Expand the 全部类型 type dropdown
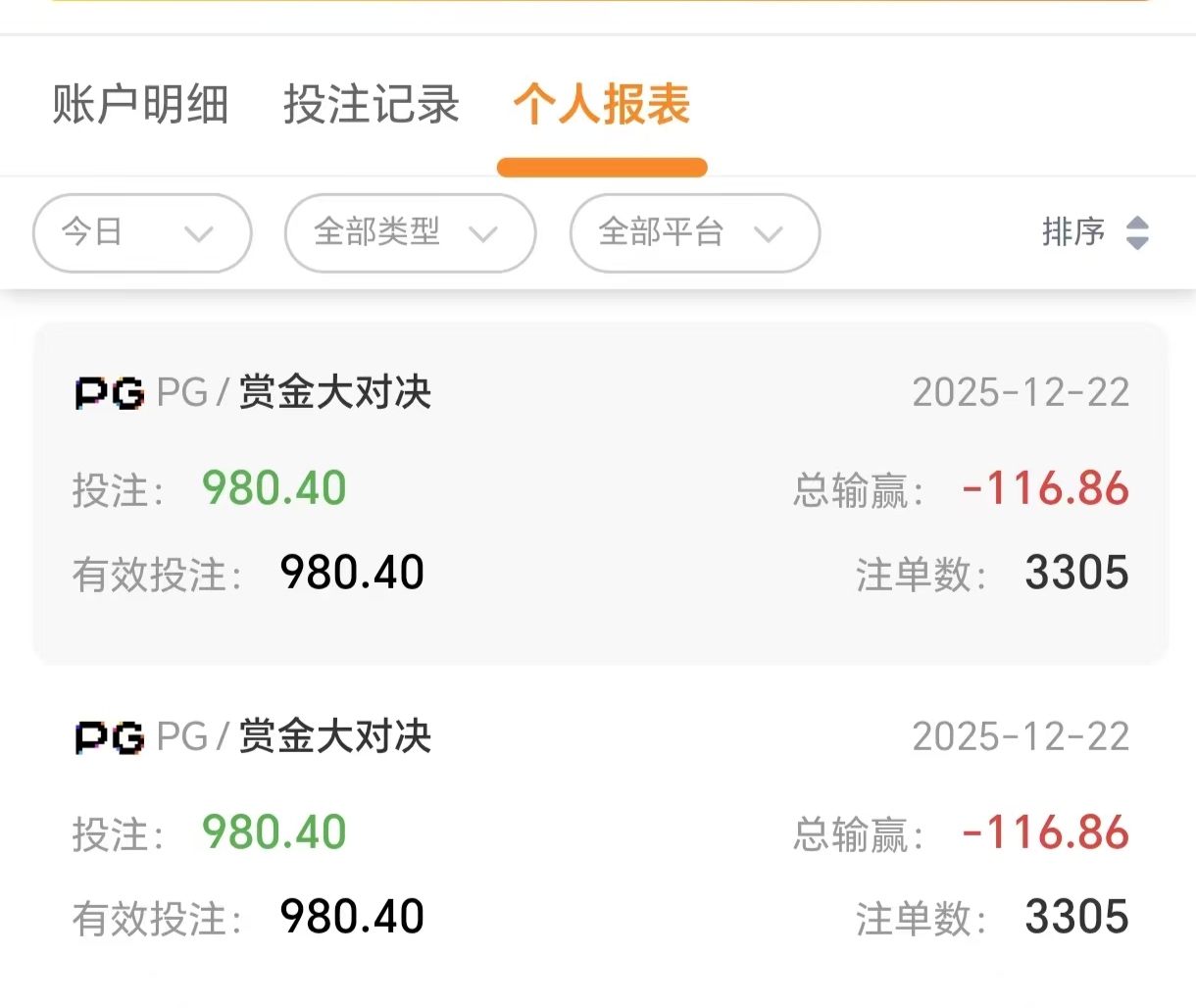 click(x=410, y=233)
